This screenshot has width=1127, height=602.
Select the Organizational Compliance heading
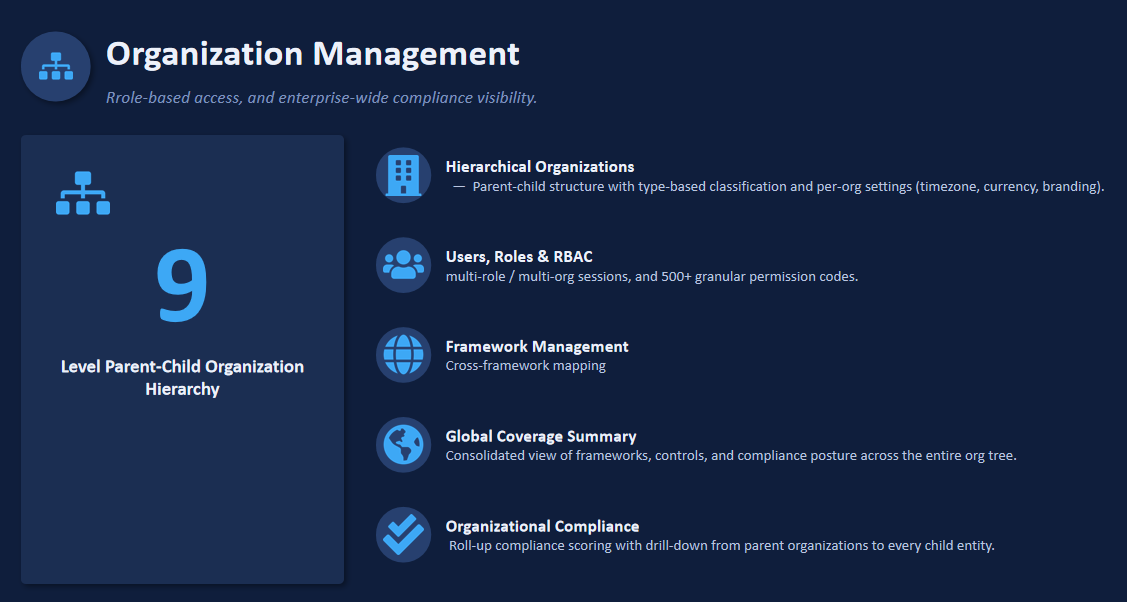[x=542, y=526]
